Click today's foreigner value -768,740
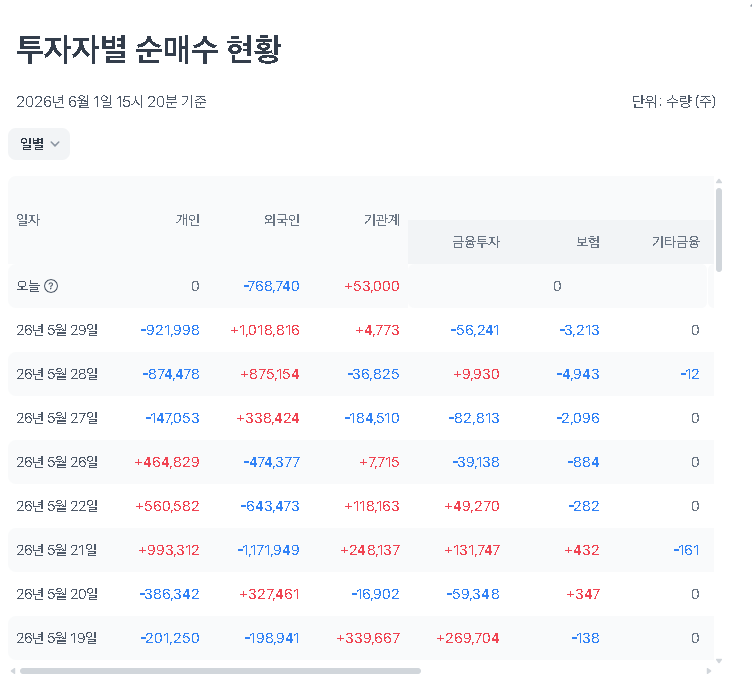Image resolution: width=752 pixels, height=690 pixels. [x=271, y=286]
